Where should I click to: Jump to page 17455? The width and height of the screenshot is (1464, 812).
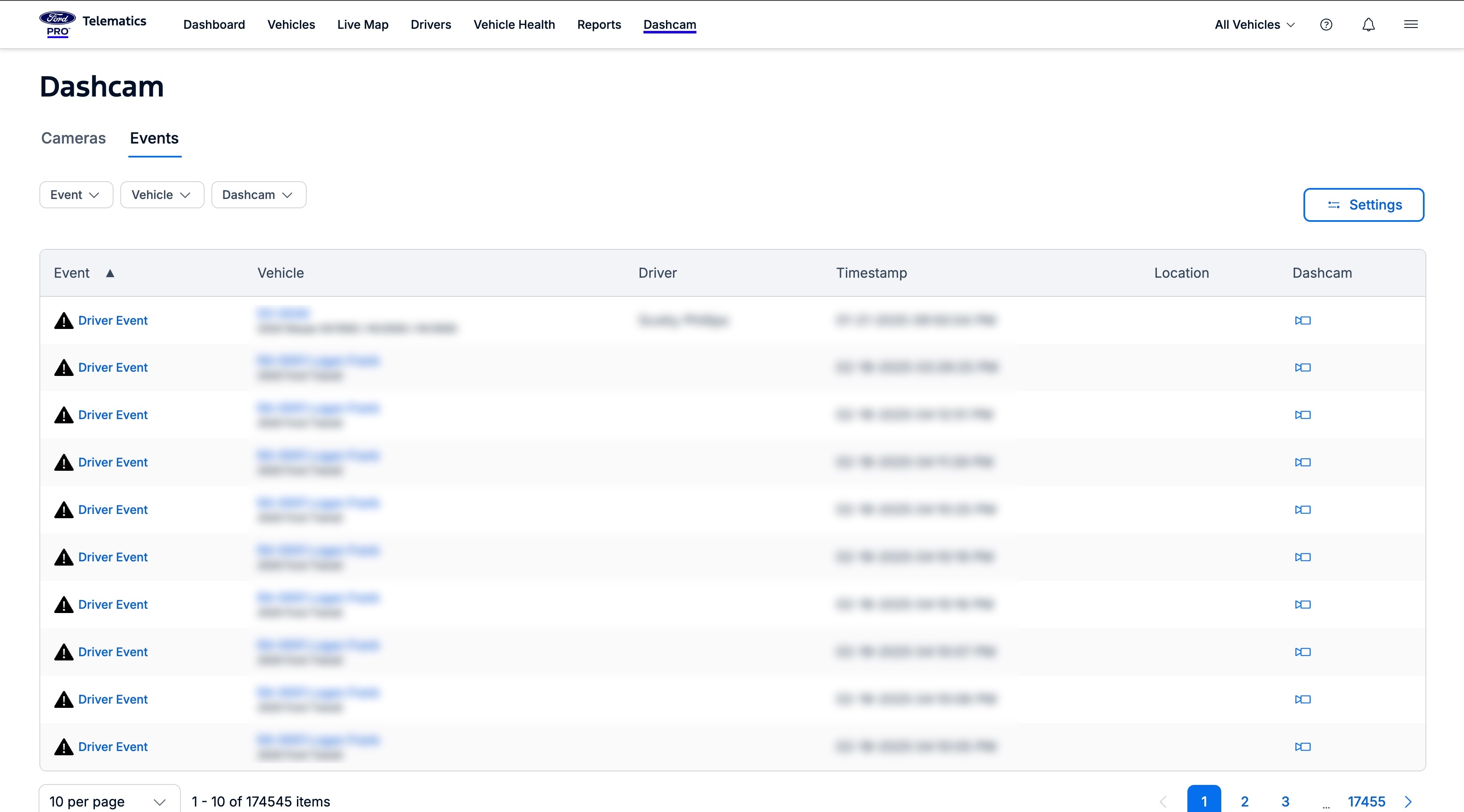tap(1366, 802)
